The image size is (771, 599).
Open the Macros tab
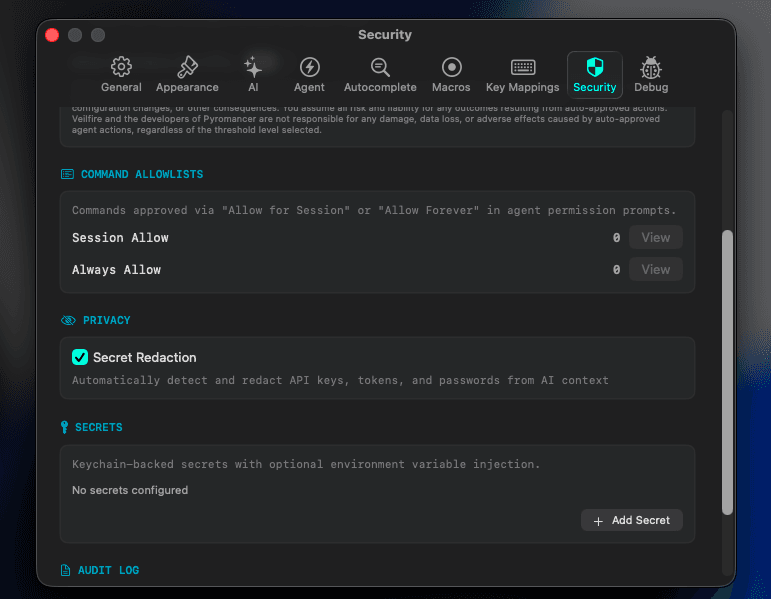(x=451, y=75)
